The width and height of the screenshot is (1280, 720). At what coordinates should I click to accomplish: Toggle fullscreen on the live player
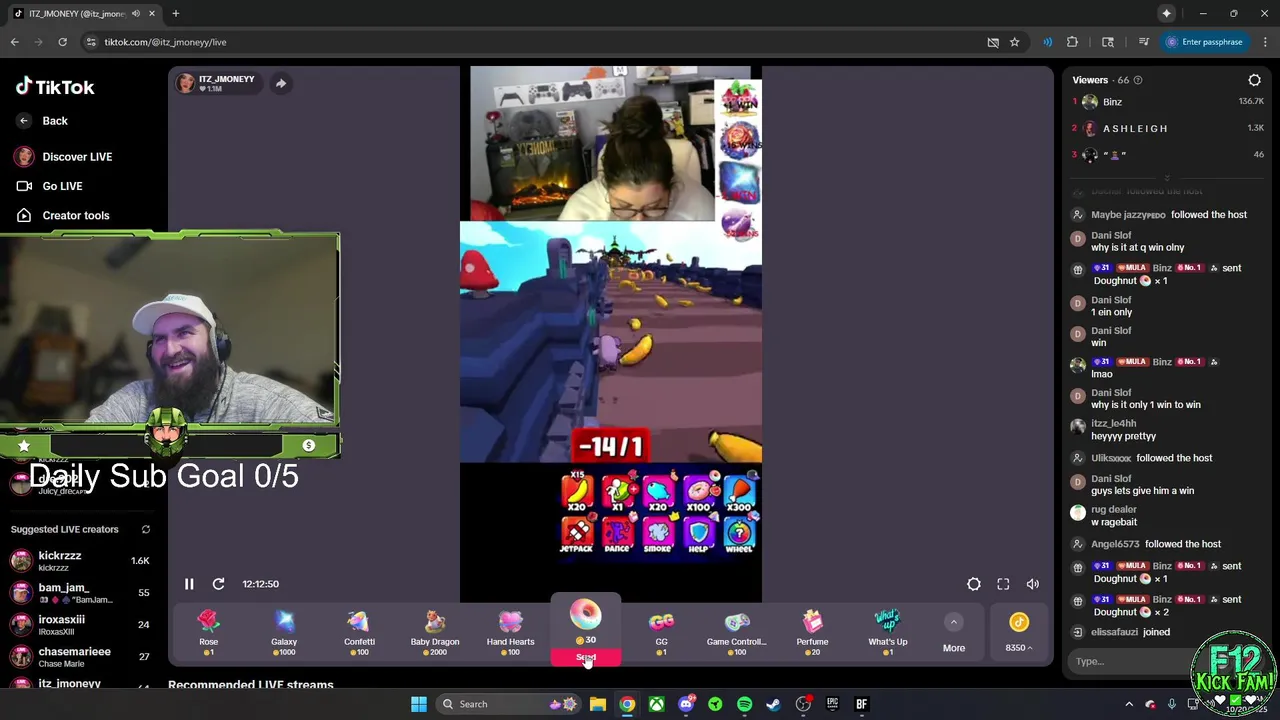[1003, 584]
